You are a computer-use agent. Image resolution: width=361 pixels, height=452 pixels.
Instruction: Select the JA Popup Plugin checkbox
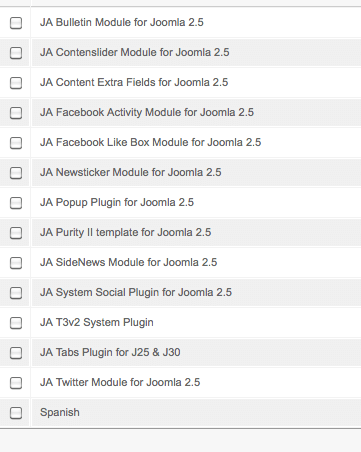click(x=16, y=203)
